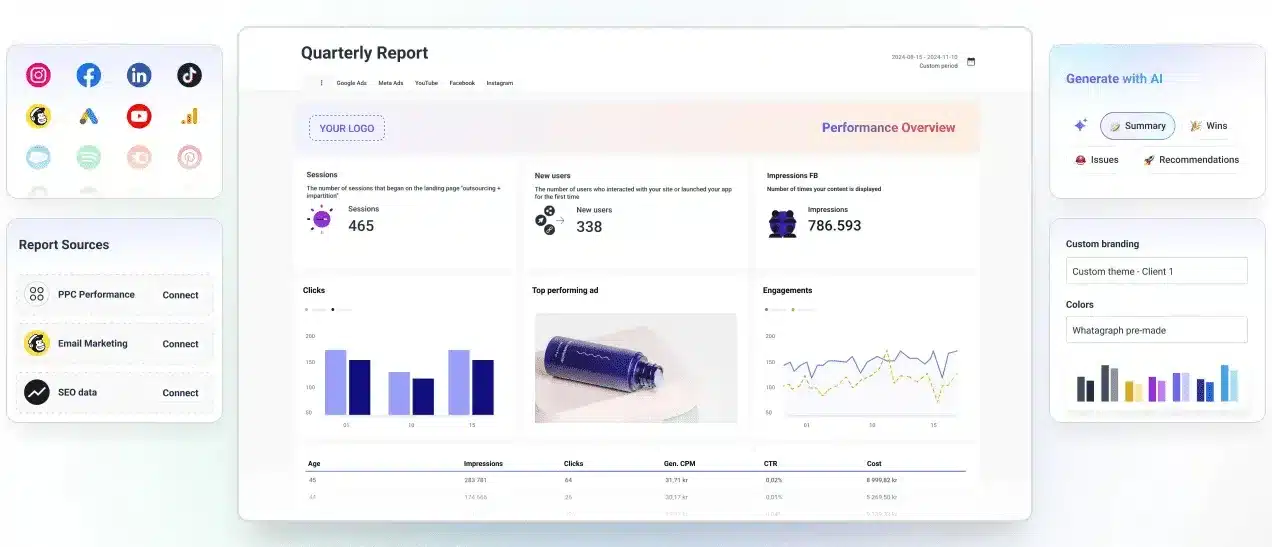Expand the Whatagraph pre-made colors dropdown
The image size is (1272, 547).
click(1156, 330)
